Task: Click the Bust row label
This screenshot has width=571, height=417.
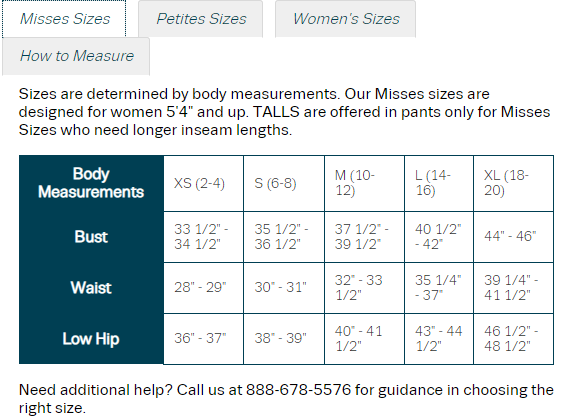Action: click(91, 237)
